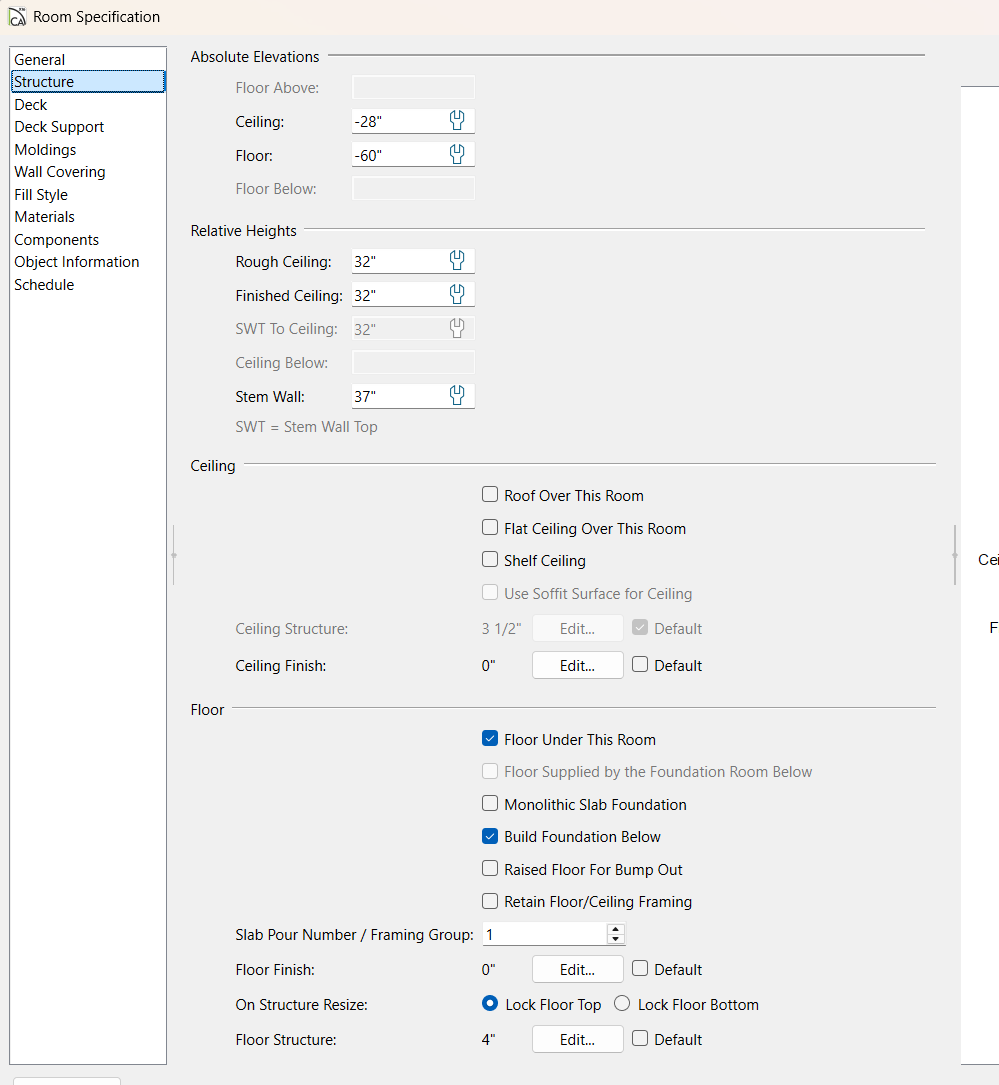Viewport: 999px width, 1085px height.
Task: Decrease Slab Pour Number with down arrow
Action: click(x=615, y=940)
